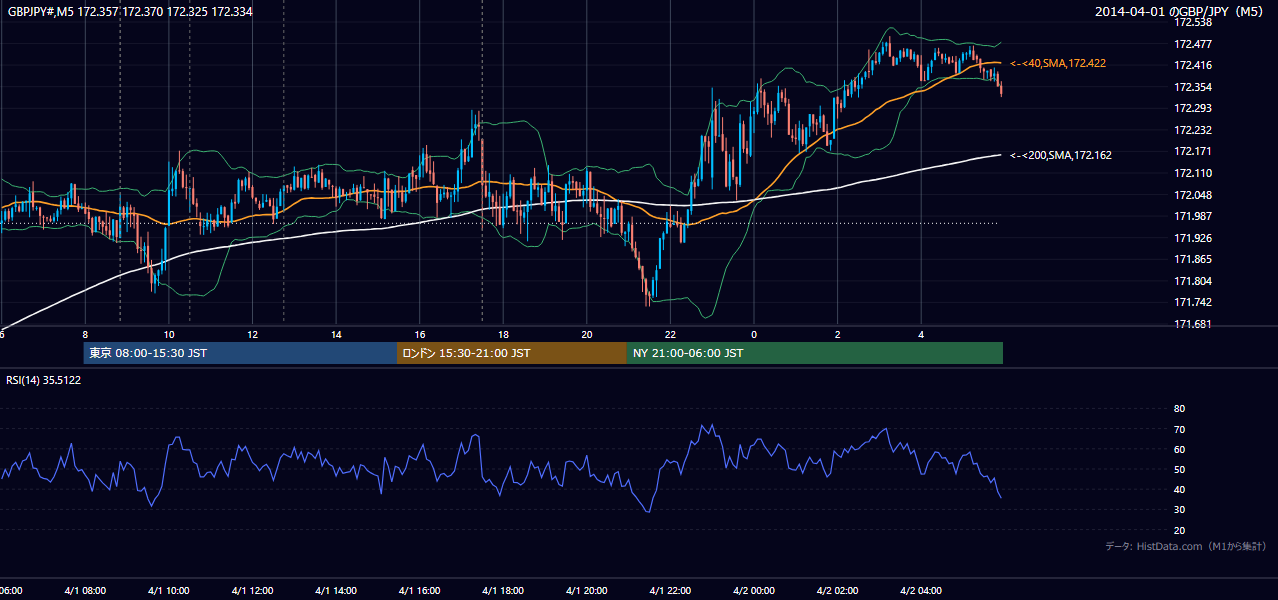The image size is (1278, 600).
Task: Click price axis value 172.110
Action: tap(1193, 173)
